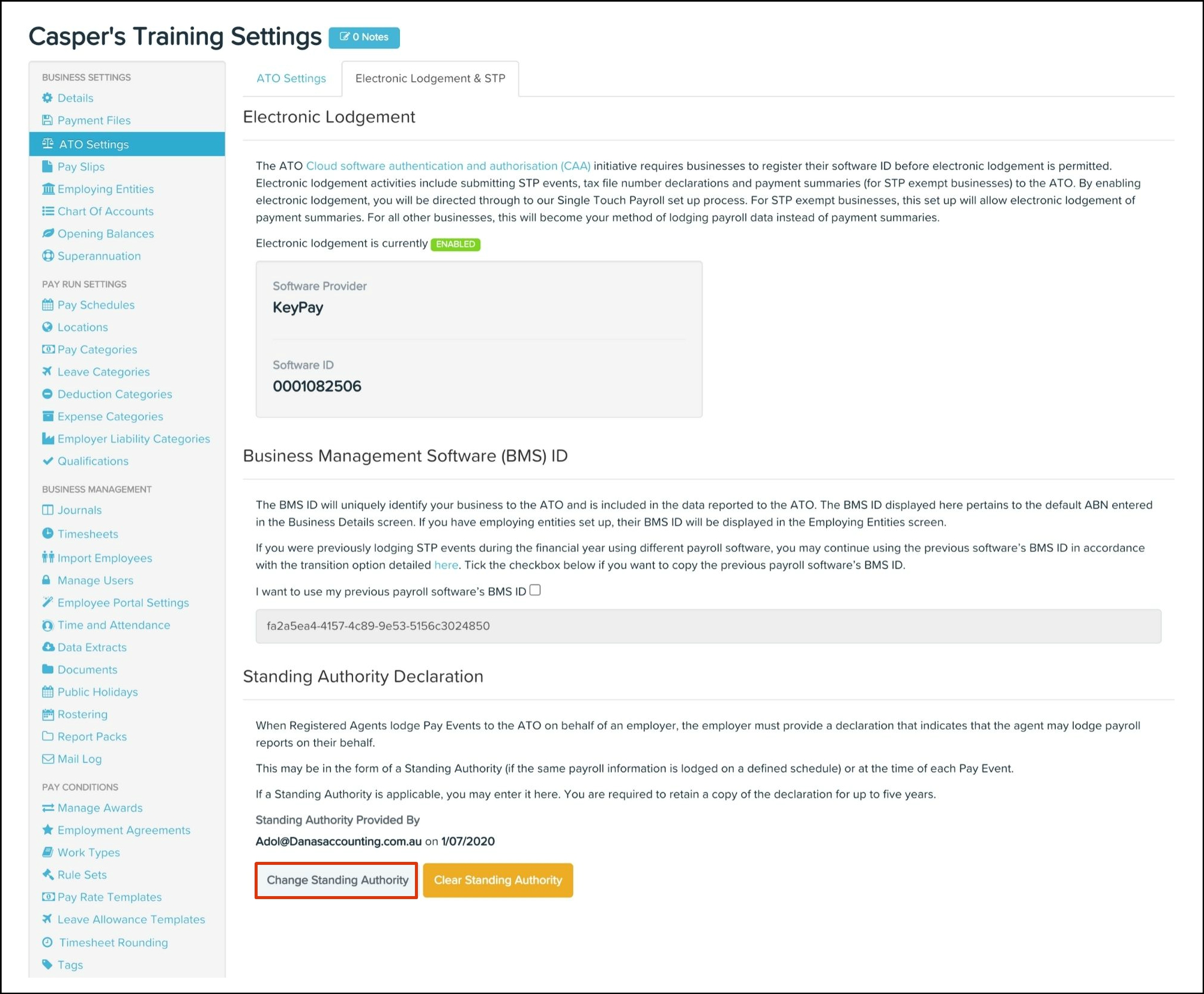This screenshot has height=994, width=1204.
Task: Click the Data Extracts cloud download icon
Action: point(48,647)
